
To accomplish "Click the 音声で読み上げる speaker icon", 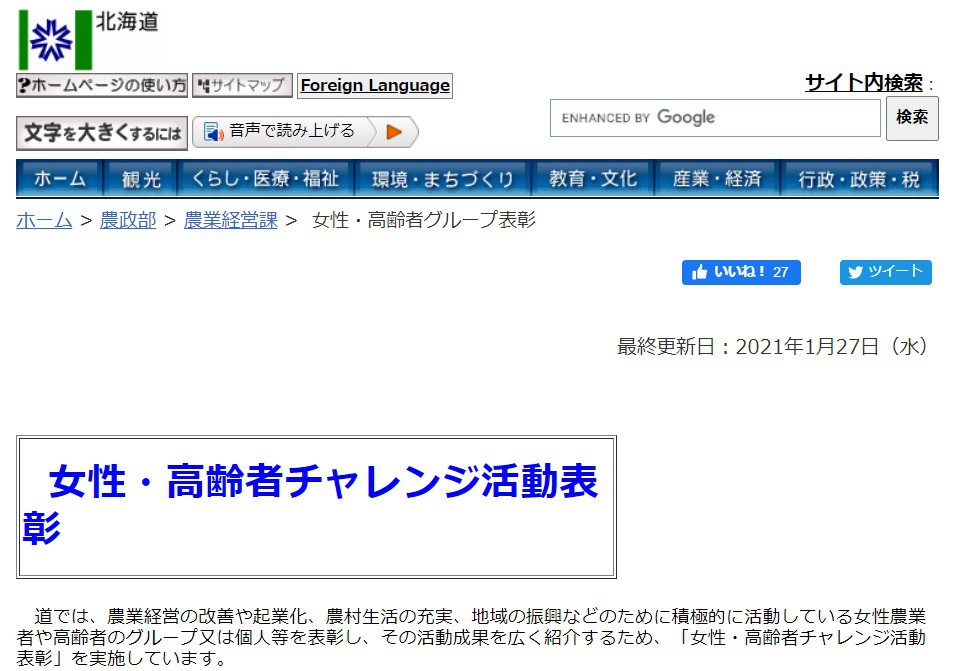I will click(x=213, y=132).
